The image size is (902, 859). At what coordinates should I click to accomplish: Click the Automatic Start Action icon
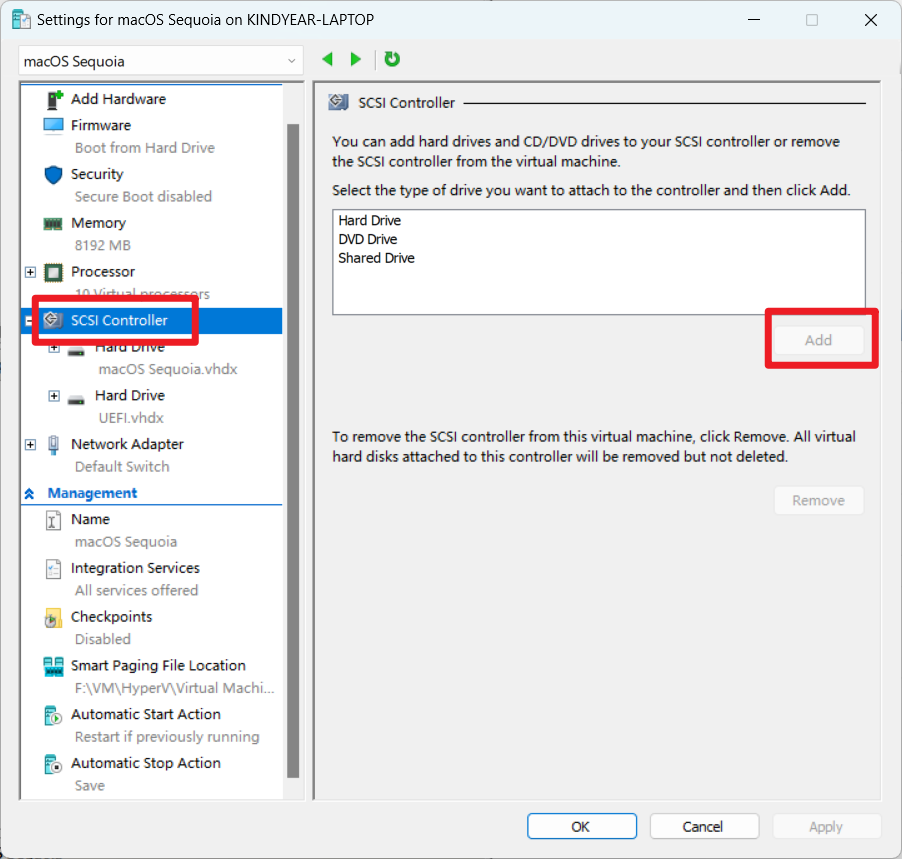click(53, 716)
